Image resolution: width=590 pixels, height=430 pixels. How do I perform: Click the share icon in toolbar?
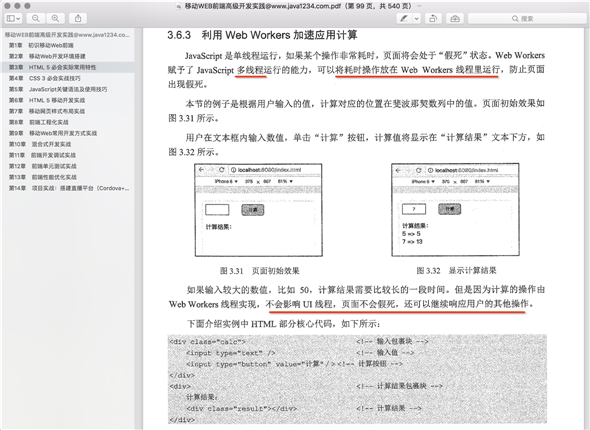[x=78, y=18]
